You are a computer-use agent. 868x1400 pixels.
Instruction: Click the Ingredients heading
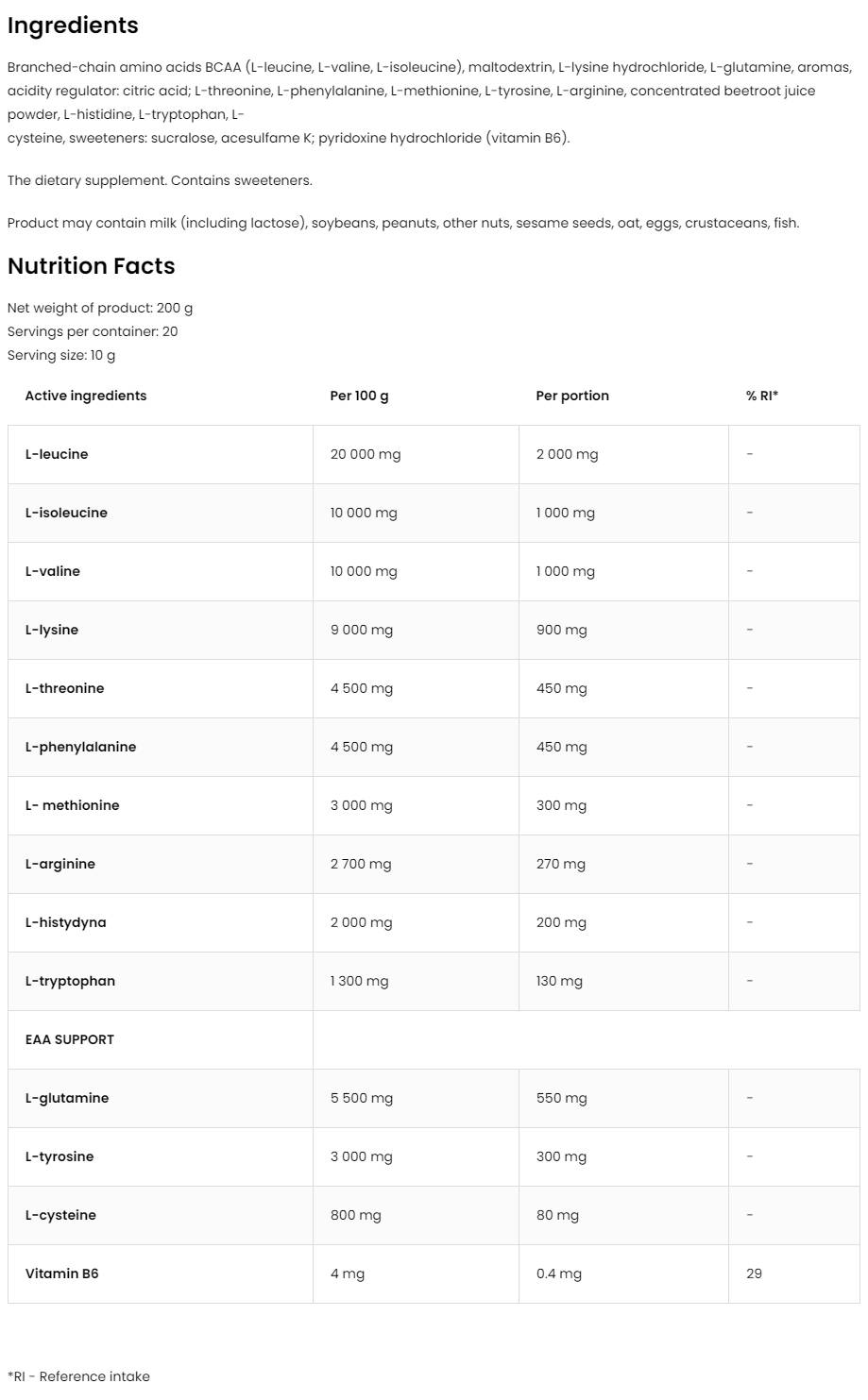point(73,25)
